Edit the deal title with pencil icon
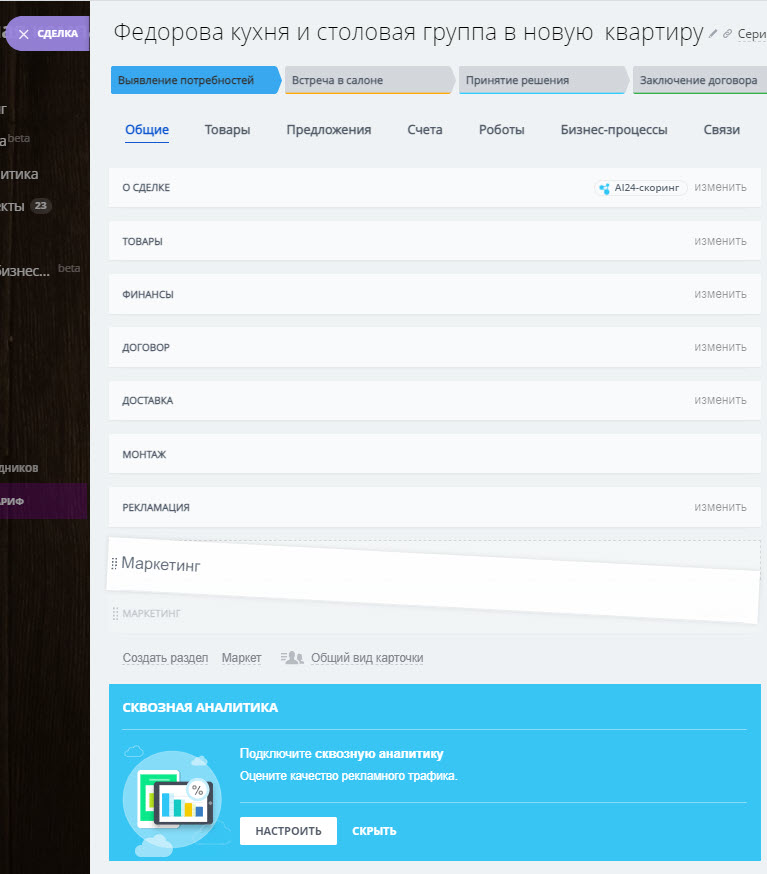767x874 pixels. (x=712, y=34)
